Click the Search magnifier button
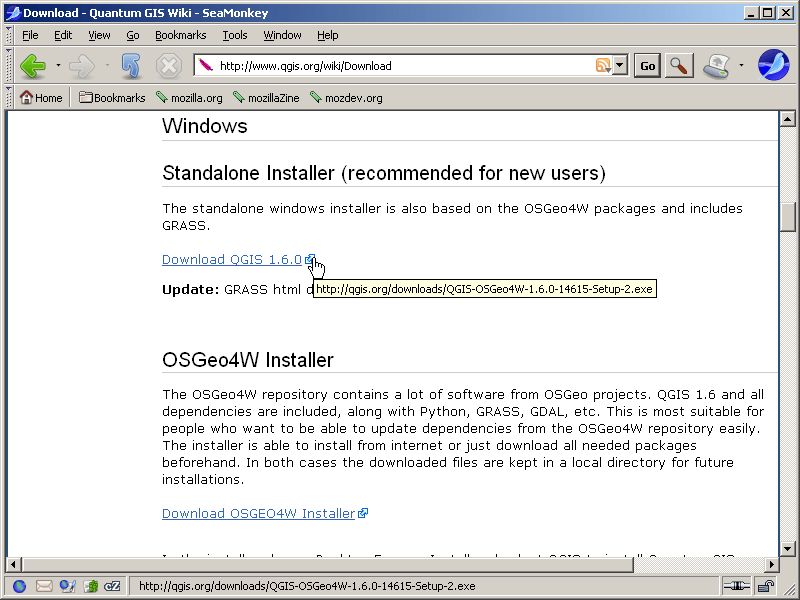Image resolution: width=800 pixels, height=600 pixels. click(679, 65)
